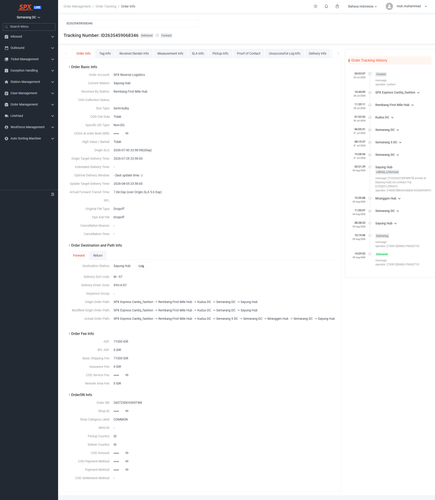Switch to the Tag Info tab
The width and height of the screenshot is (435, 500).
pyautogui.click(x=105, y=53)
